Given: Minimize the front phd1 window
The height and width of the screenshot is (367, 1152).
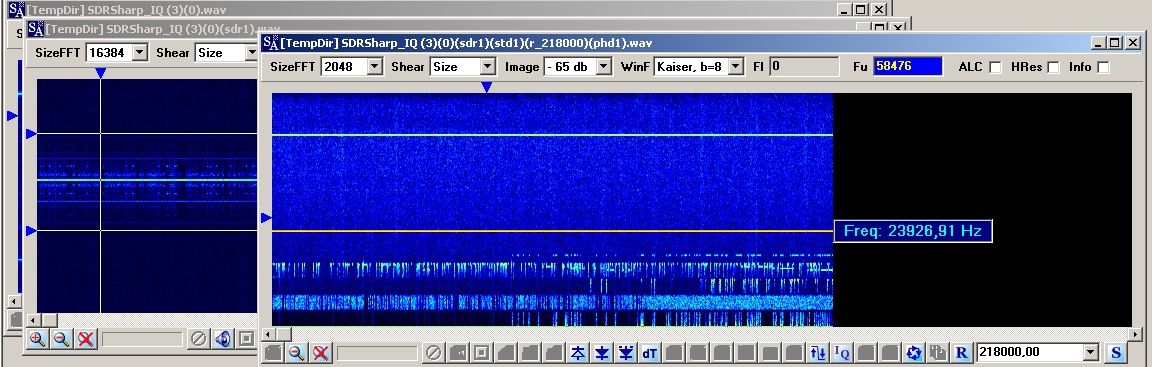Looking at the screenshot, I should click(1098, 43).
